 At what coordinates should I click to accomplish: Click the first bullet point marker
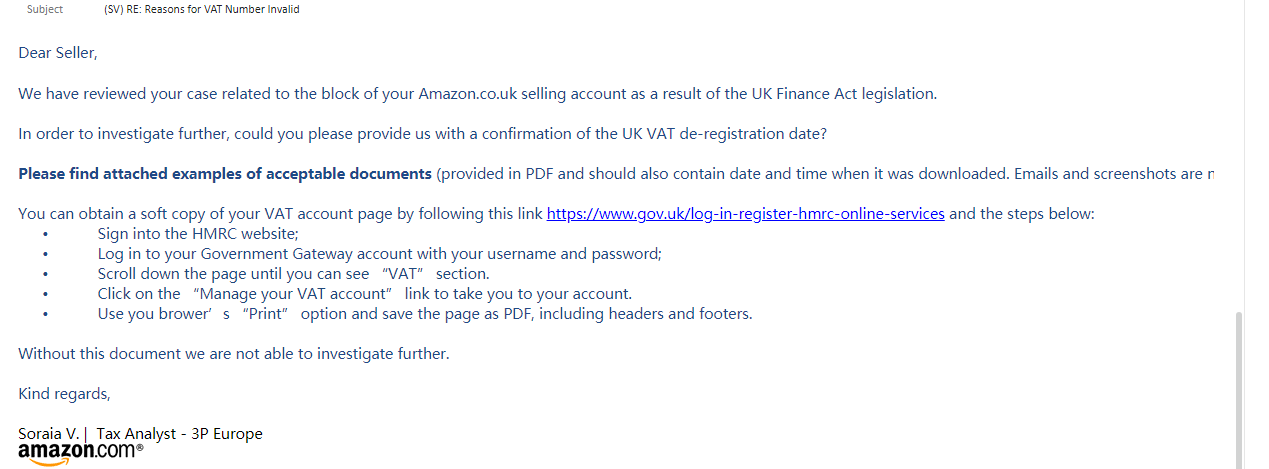point(46,234)
